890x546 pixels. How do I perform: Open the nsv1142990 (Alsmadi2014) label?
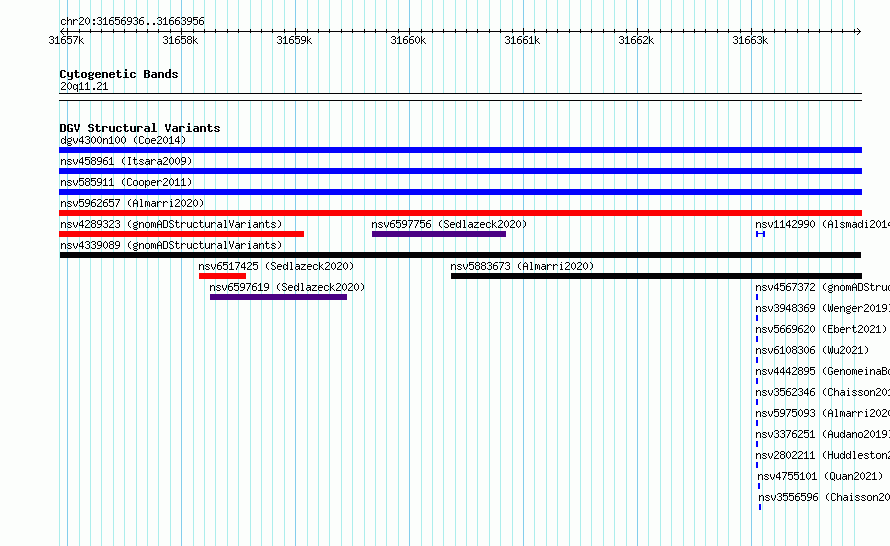pos(822,224)
